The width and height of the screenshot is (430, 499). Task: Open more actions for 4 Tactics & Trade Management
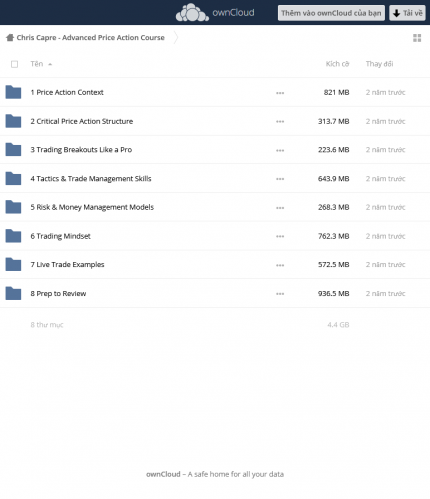(280, 179)
